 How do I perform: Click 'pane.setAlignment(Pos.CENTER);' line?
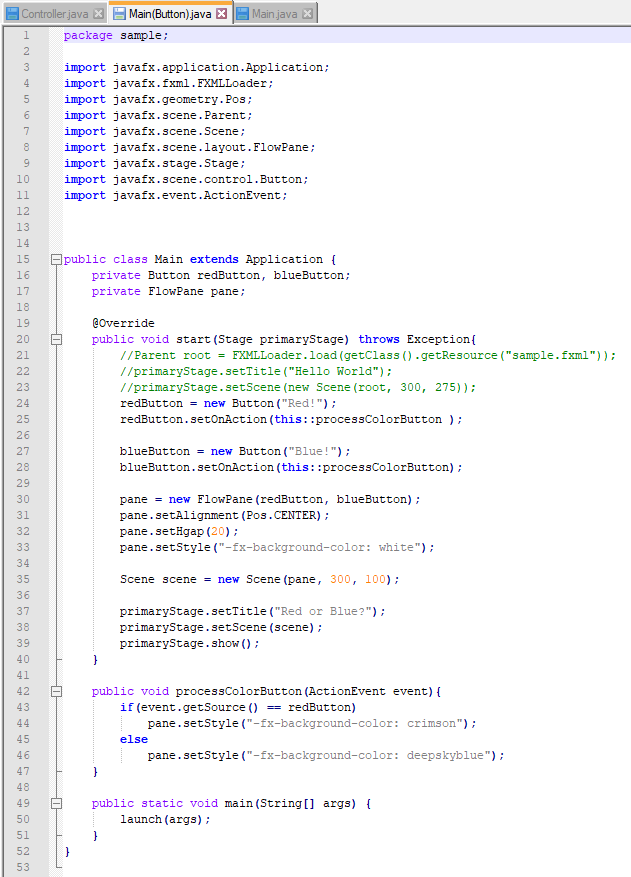pos(224,516)
